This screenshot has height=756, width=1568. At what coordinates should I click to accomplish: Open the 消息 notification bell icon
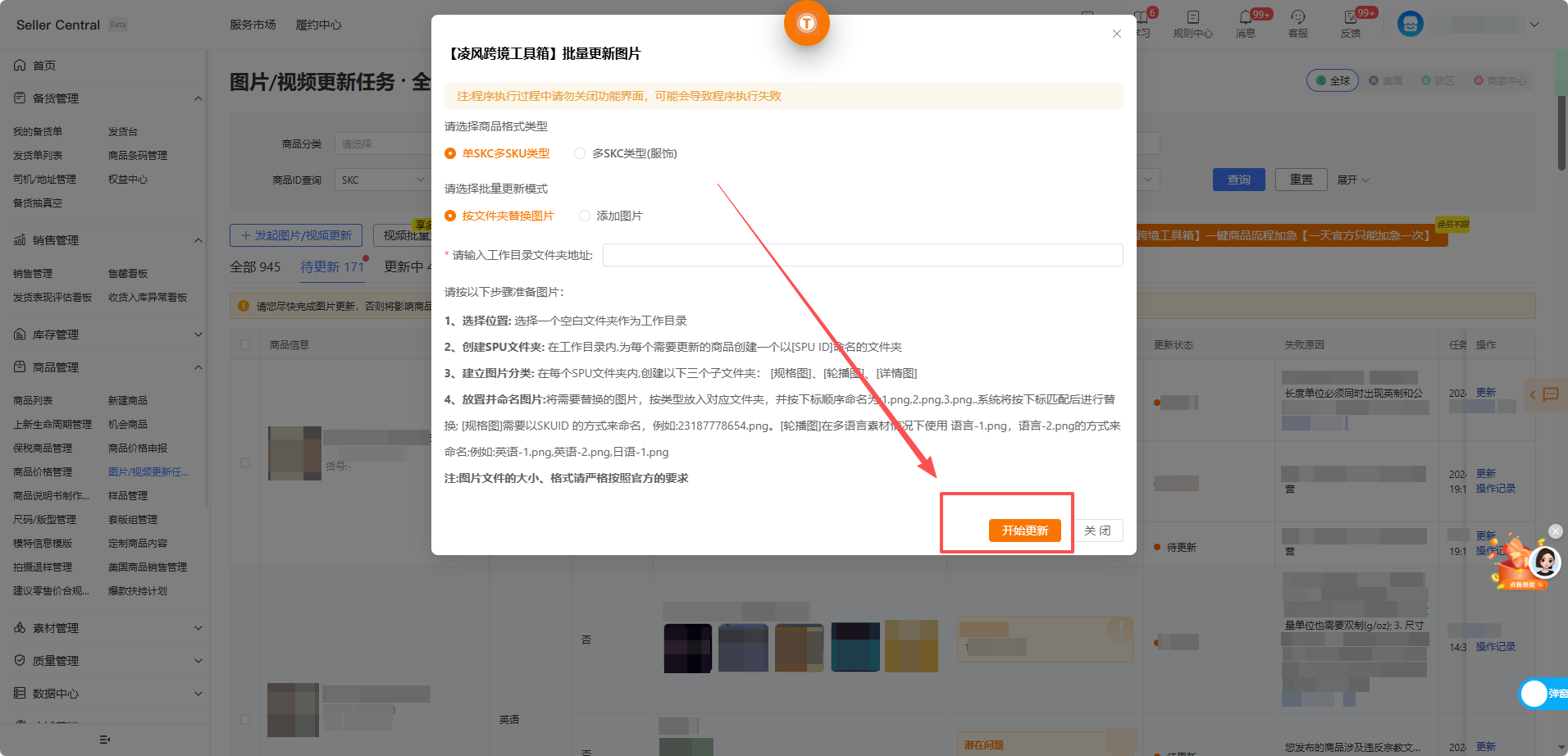1245,17
